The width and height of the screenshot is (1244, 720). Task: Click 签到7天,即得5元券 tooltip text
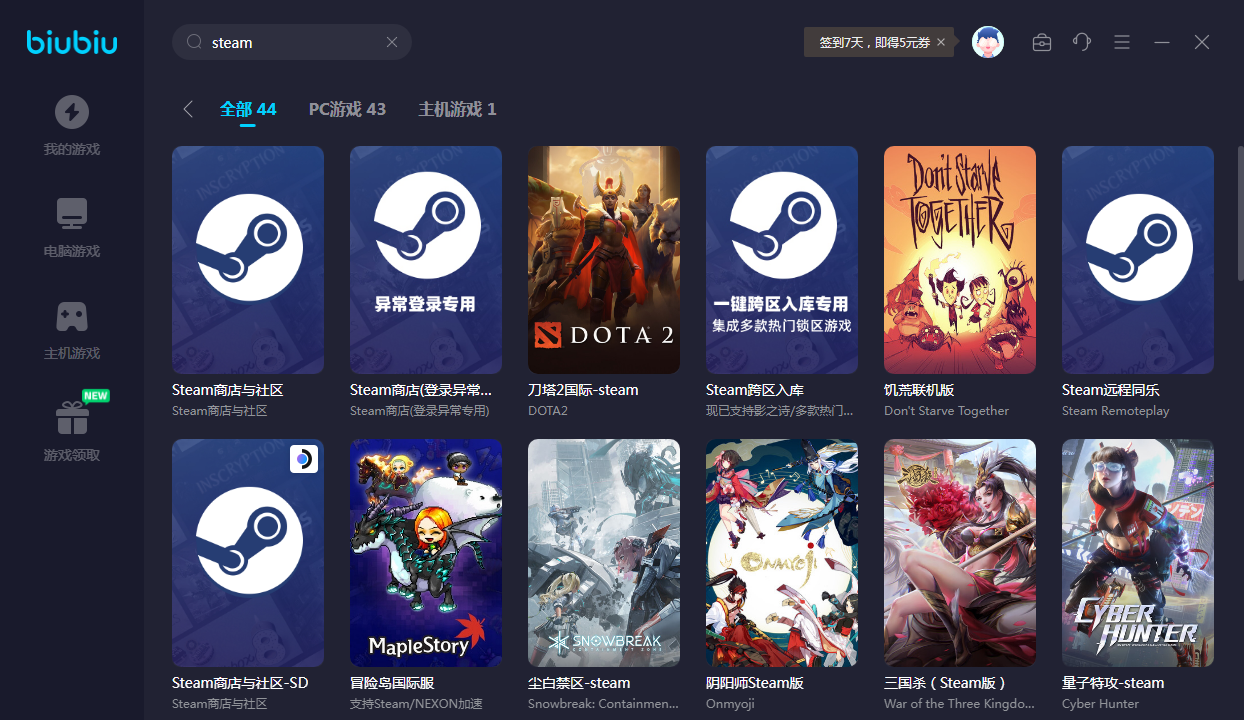(875, 42)
